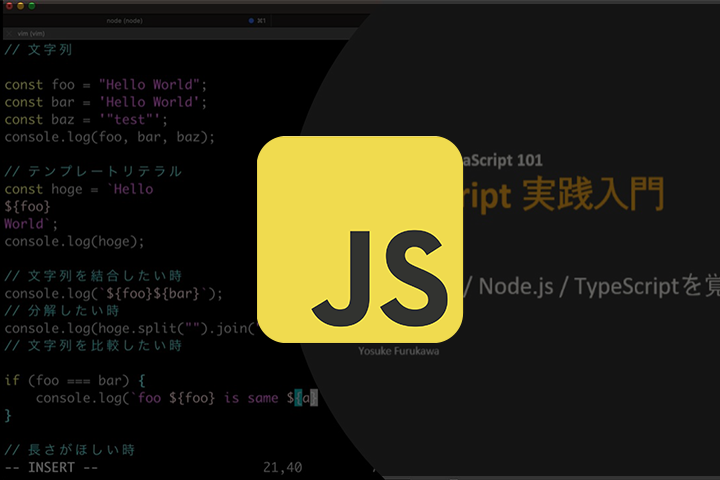Click the 'foo ${foo} is same' template line
This screenshot has width=720, height=480.
pyautogui.click(x=177, y=398)
